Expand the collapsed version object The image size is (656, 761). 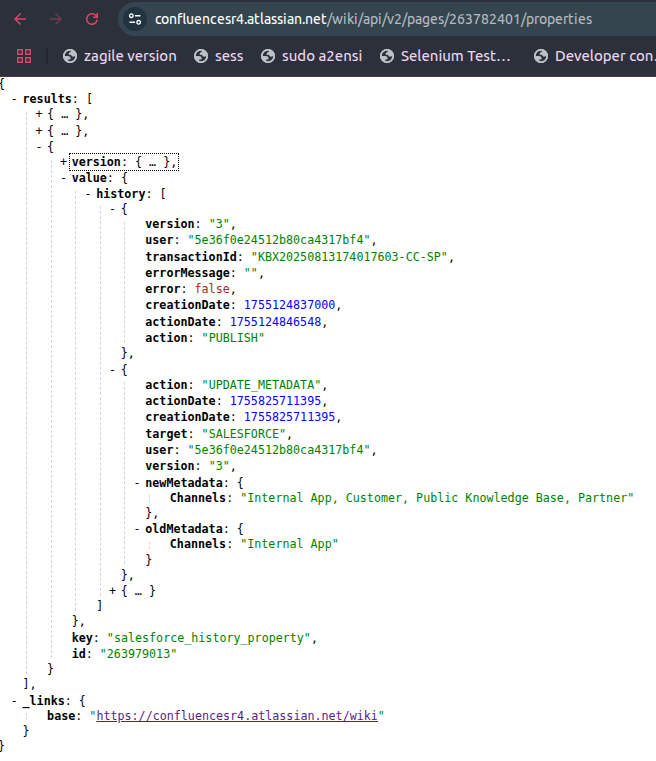[63, 162]
